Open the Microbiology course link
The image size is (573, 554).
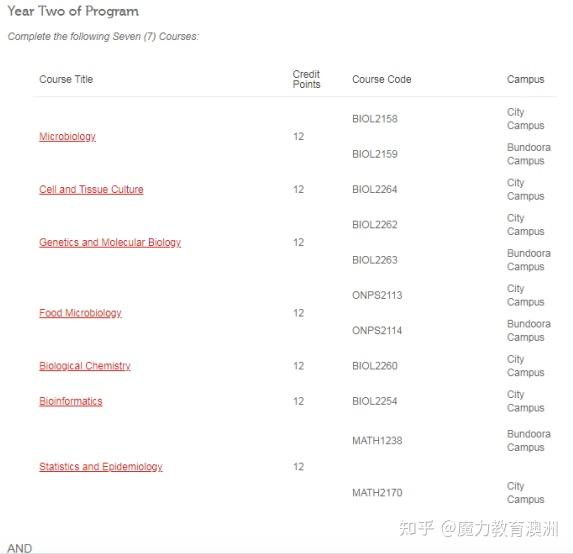pos(68,137)
